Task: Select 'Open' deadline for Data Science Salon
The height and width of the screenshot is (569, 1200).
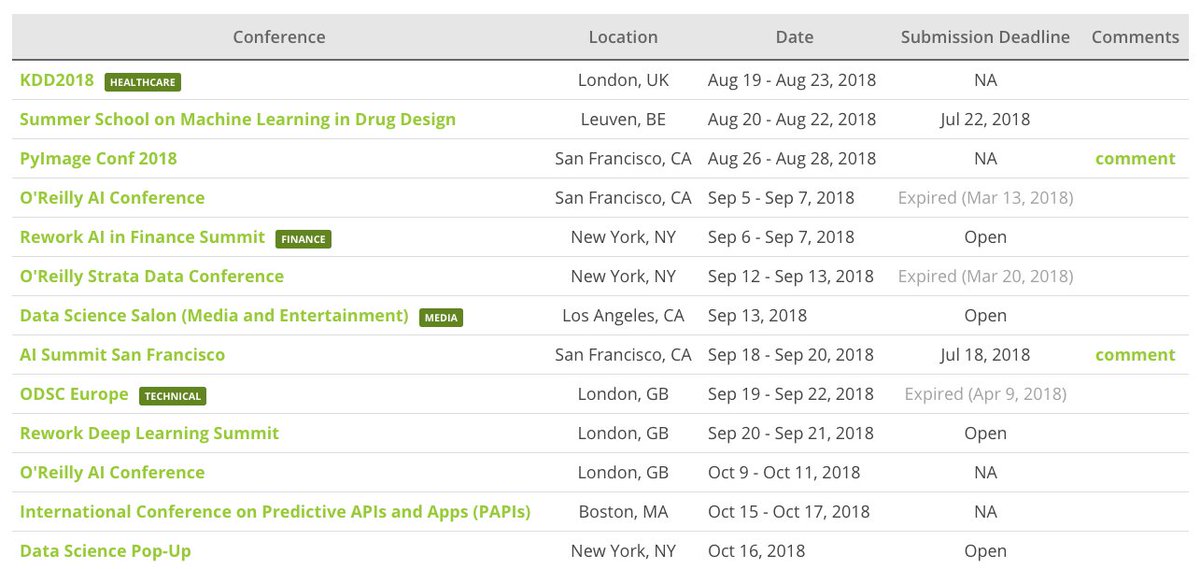Action: [985, 315]
